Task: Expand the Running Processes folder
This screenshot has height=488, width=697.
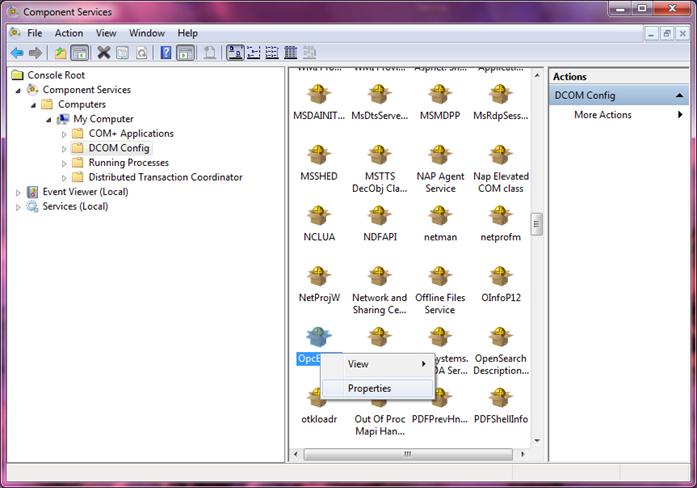Action: (64, 164)
